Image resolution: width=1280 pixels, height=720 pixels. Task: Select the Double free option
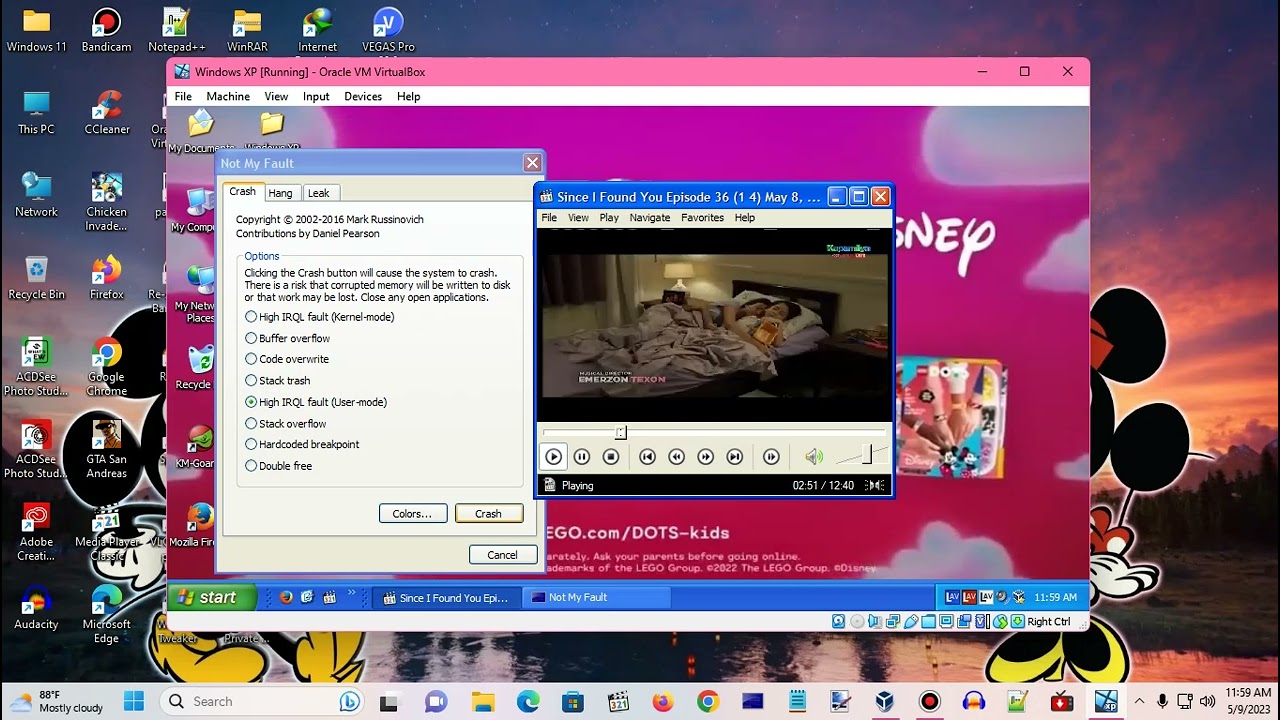pos(279,466)
